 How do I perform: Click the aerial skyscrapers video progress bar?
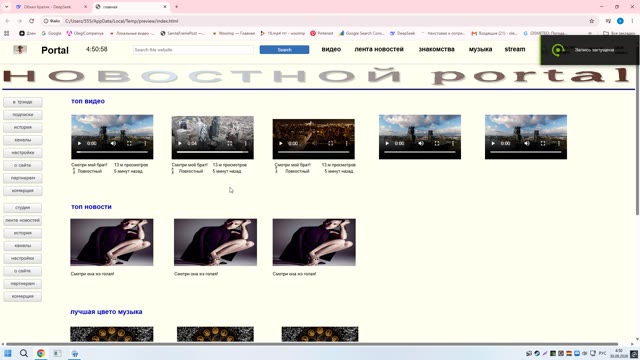(x=212, y=152)
